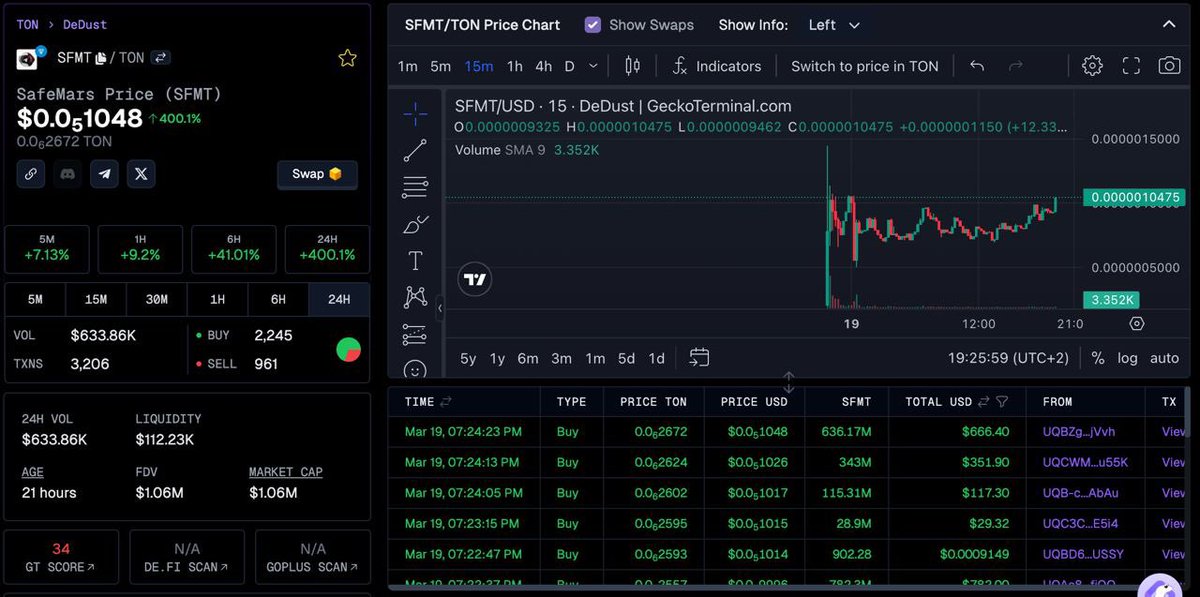Select the patterns drawing tool
This screenshot has width=1200, height=597.
click(415, 297)
